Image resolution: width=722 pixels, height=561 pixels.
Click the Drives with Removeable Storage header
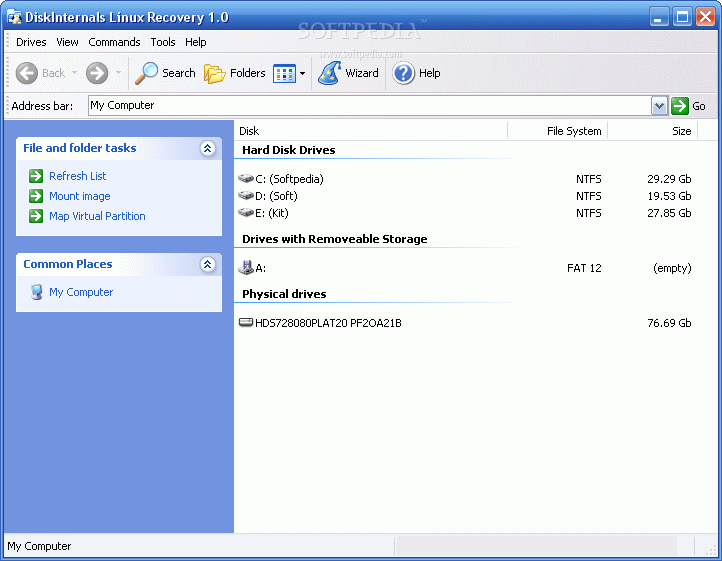335,239
